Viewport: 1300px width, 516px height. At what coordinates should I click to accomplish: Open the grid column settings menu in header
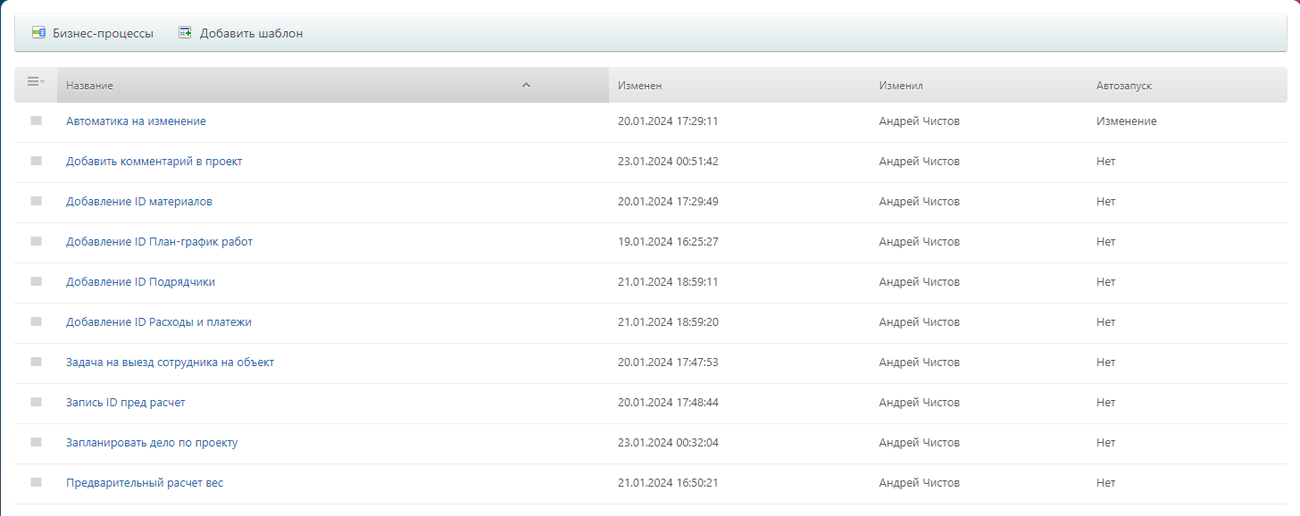click(x=35, y=82)
